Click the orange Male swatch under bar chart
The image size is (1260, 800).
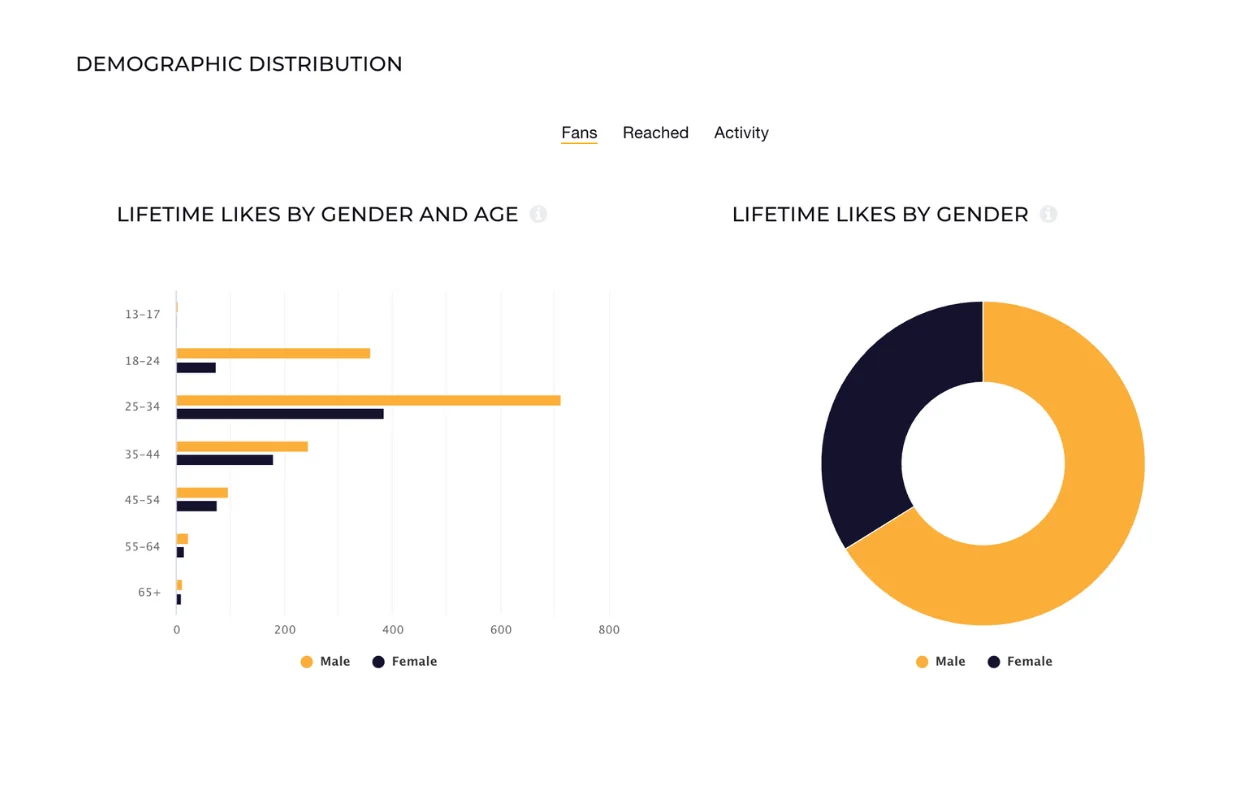click(x=307, y=662)
